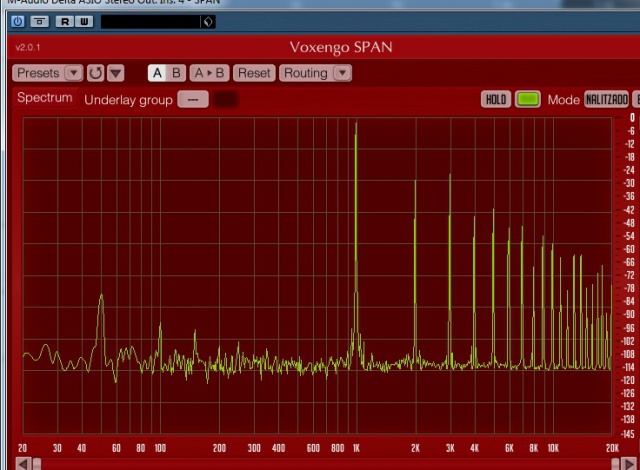640x470 pixels.
Task: Click the undo circular arrow icon
Action: click(96, 73)
